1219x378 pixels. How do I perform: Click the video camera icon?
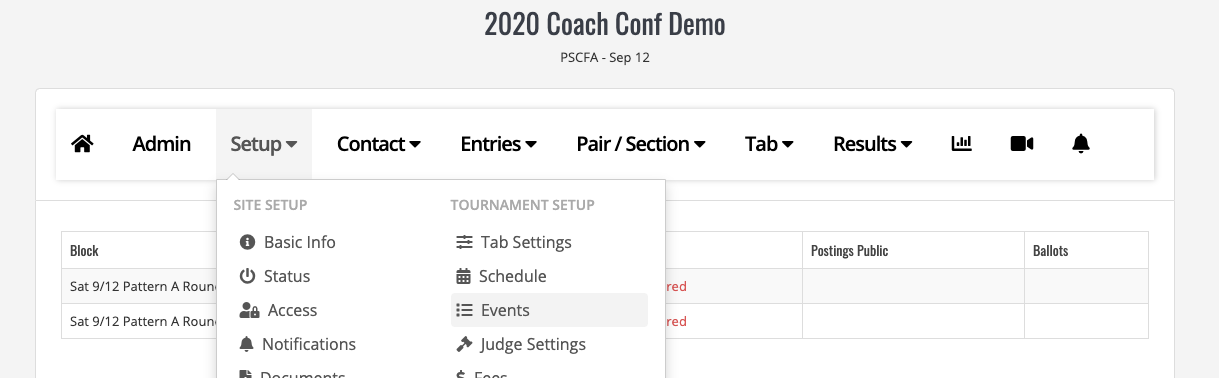click(1021, 144)
